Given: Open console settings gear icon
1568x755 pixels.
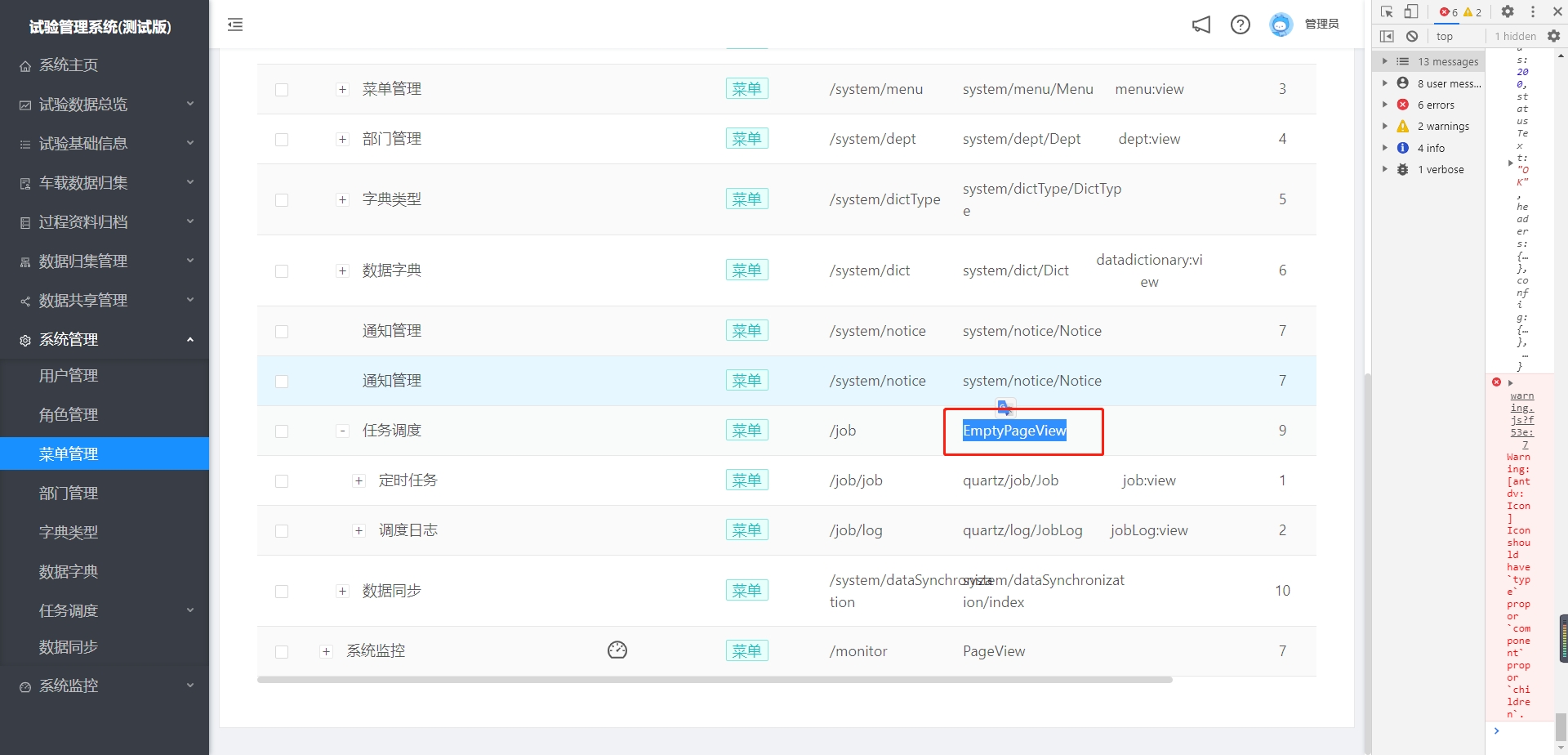Looking at the screenshot, I should pos(1553,36).
